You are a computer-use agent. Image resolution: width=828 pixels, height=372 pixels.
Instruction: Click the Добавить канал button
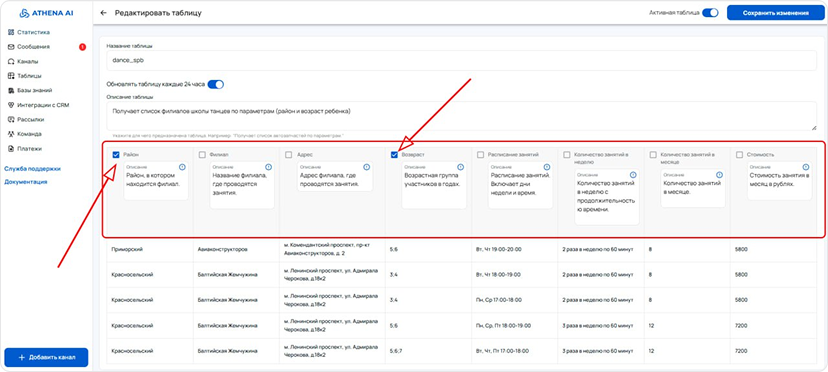[46, 357]
